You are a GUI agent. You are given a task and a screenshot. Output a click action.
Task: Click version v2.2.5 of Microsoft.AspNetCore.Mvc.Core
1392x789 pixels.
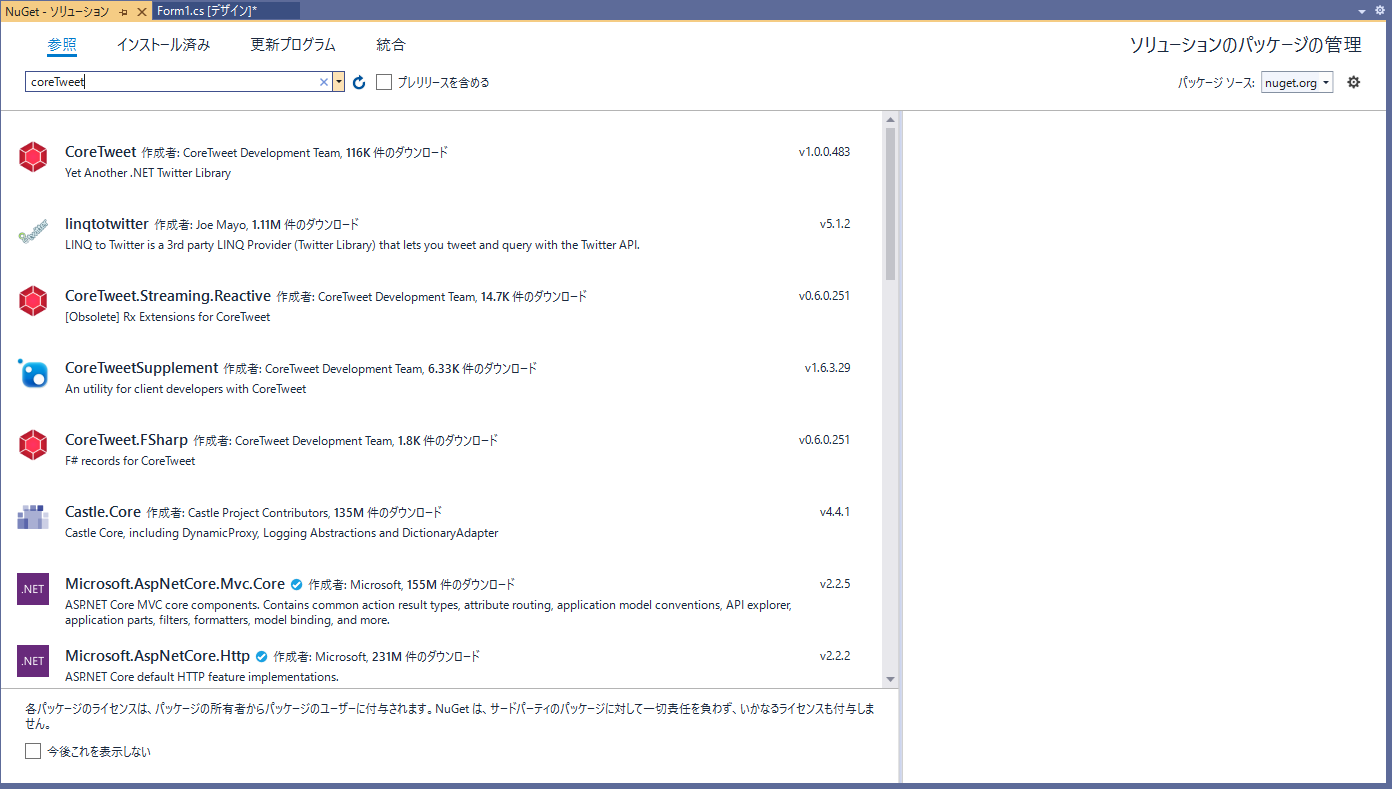[835, 584]
